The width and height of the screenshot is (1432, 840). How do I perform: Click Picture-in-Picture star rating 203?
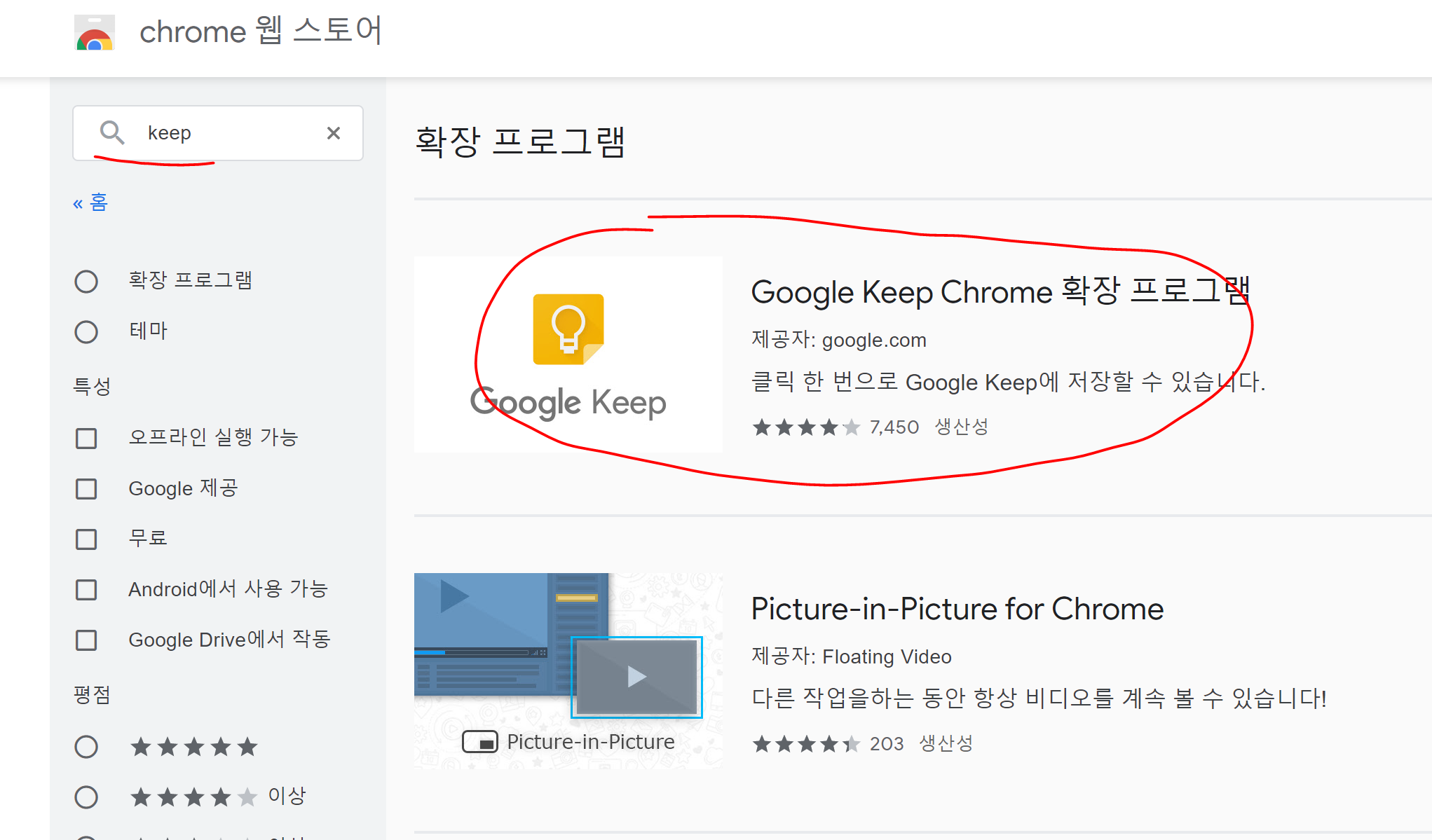coord(805,744)
